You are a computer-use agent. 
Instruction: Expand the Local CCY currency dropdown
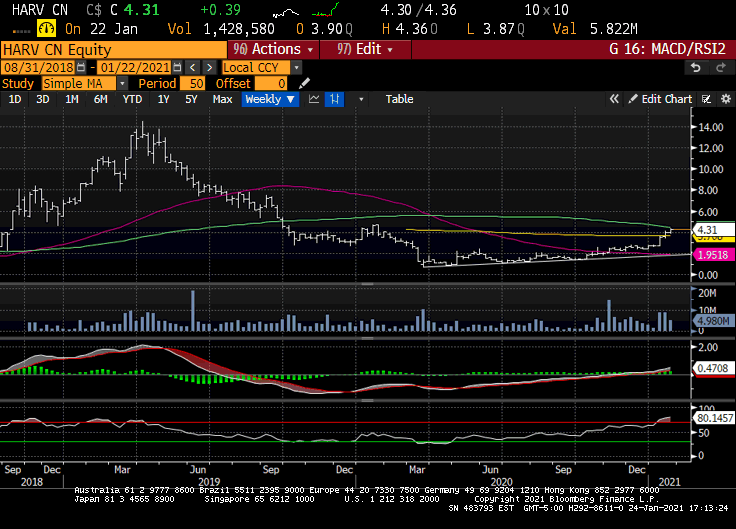click(x=296, y=68)
